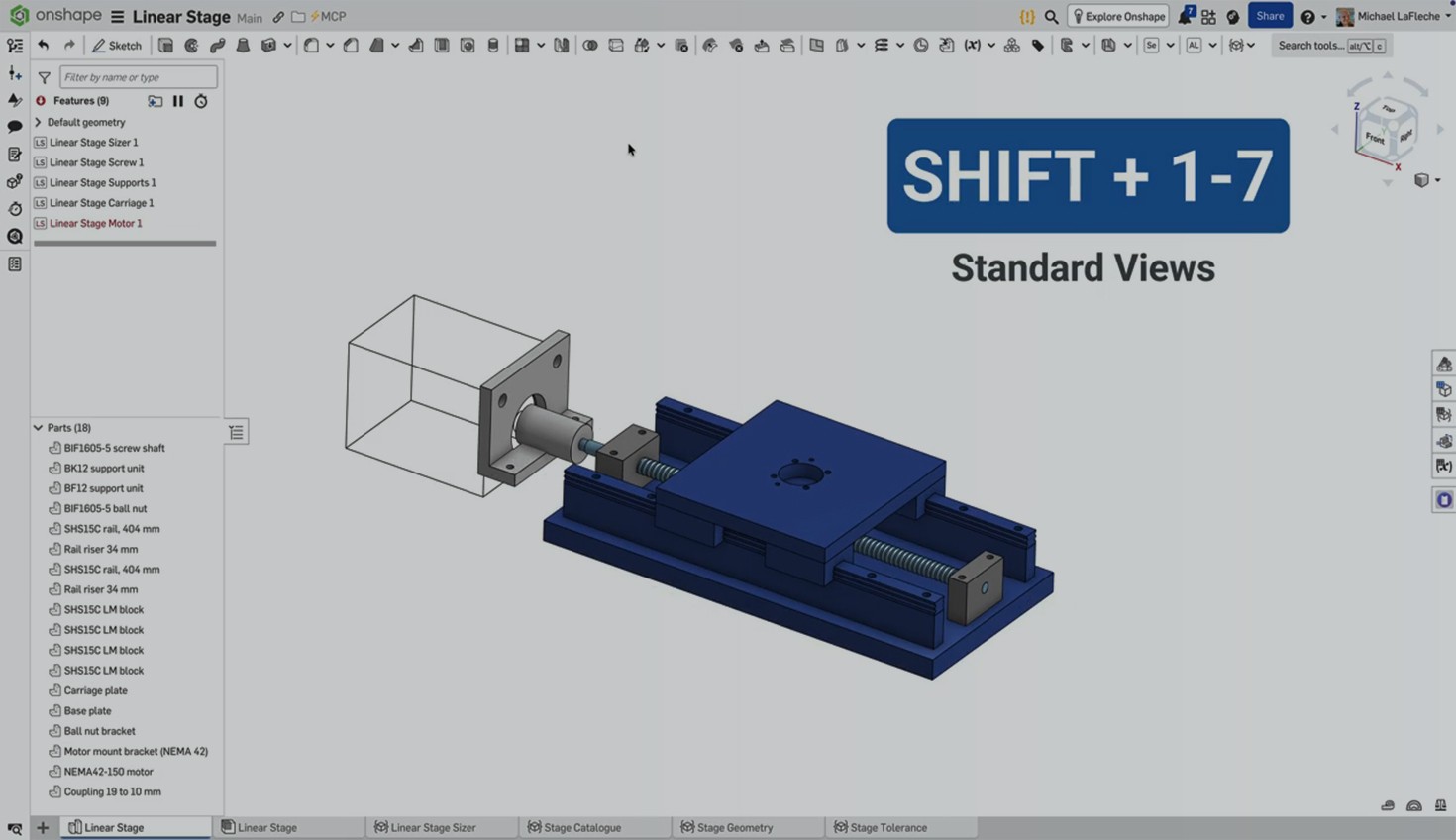This screenshot has width=1456, height=840.
Task: Click the Explore Onshape button
Action: 1118,17
